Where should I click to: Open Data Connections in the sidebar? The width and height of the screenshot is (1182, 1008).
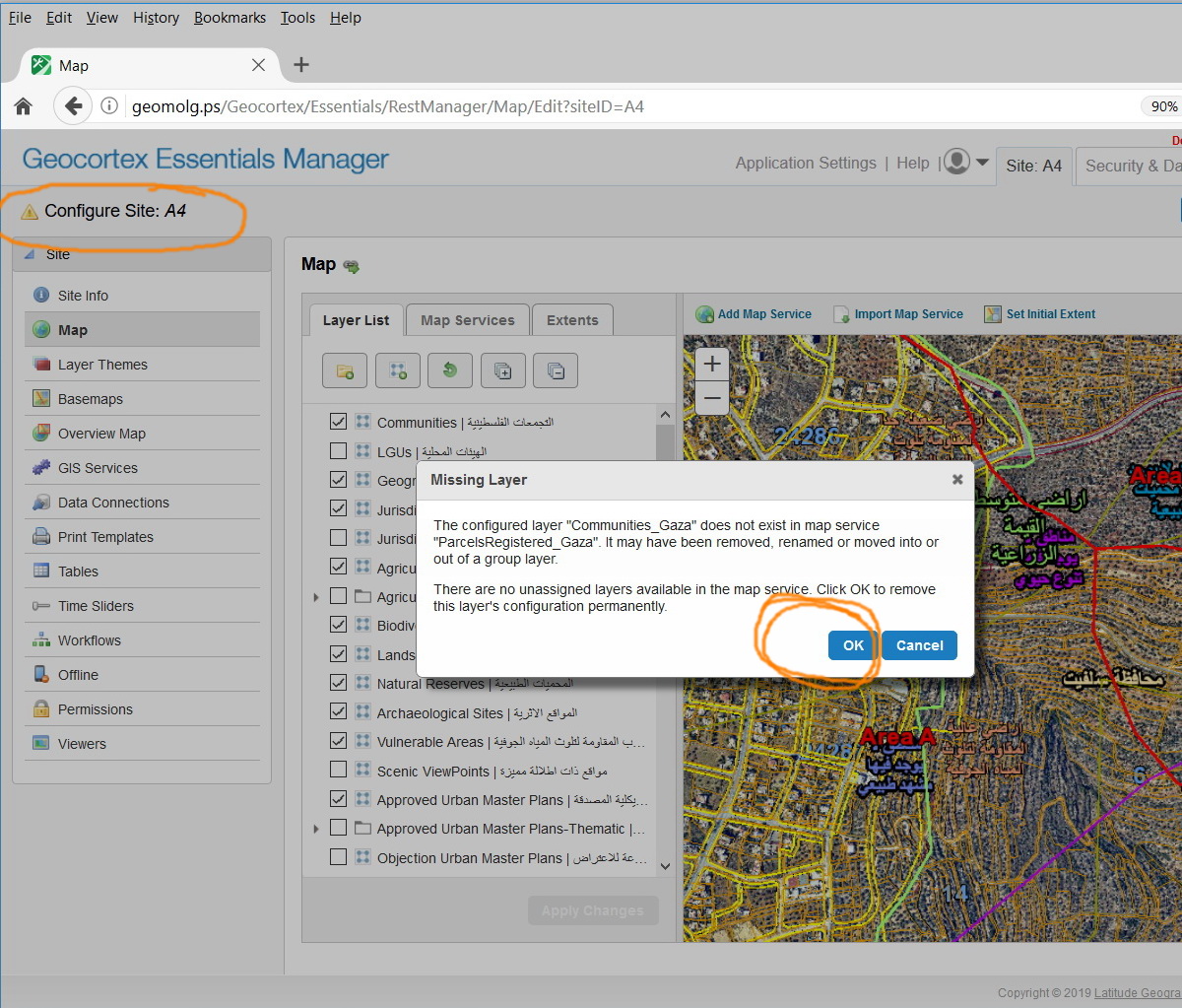pyautogui.click(x=142, y=503)
